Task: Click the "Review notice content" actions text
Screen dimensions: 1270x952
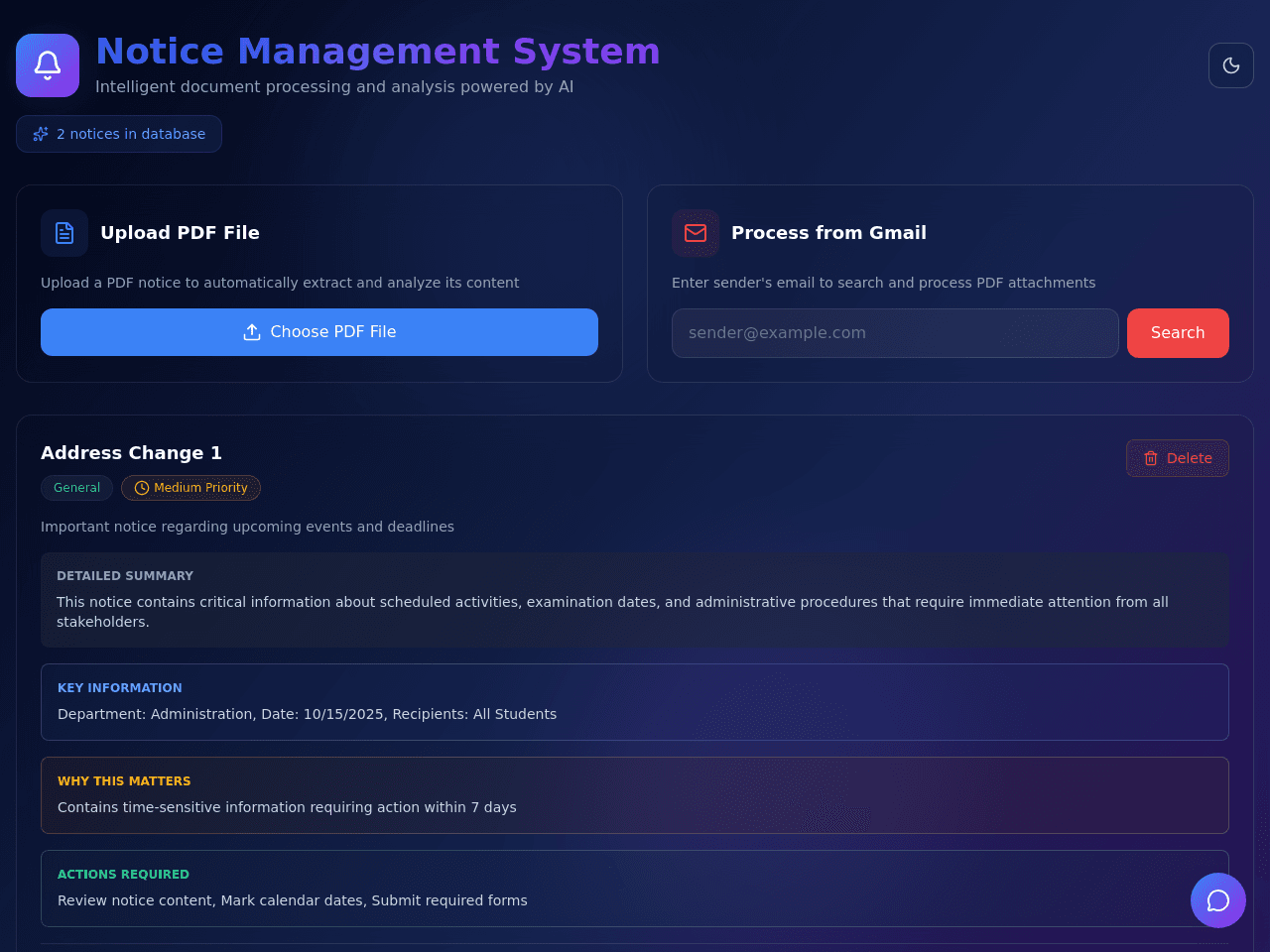Action: [293, 900]
